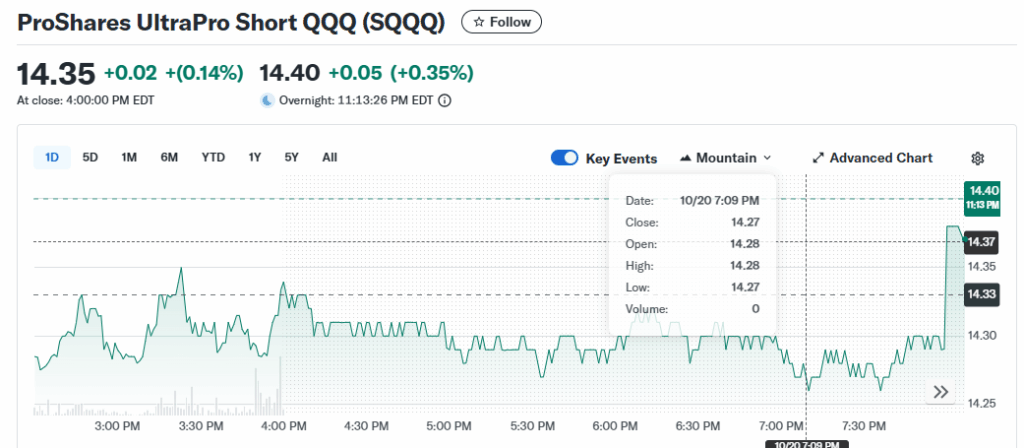Click the 14.40 overnight price label on chart
The height and width of the screenshot is (448, 1024).
click(x=982, y=196)
